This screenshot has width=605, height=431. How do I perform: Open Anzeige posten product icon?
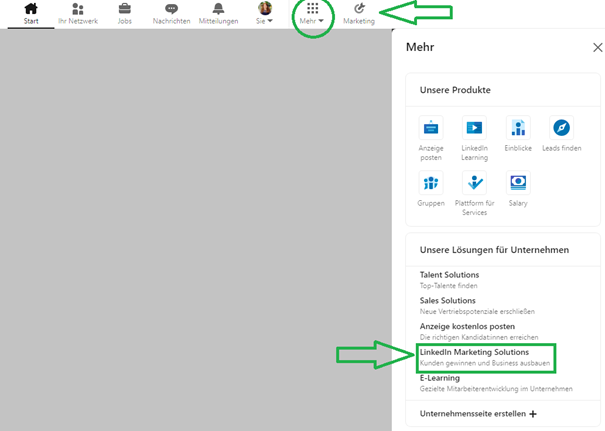[x=431, y=127]
